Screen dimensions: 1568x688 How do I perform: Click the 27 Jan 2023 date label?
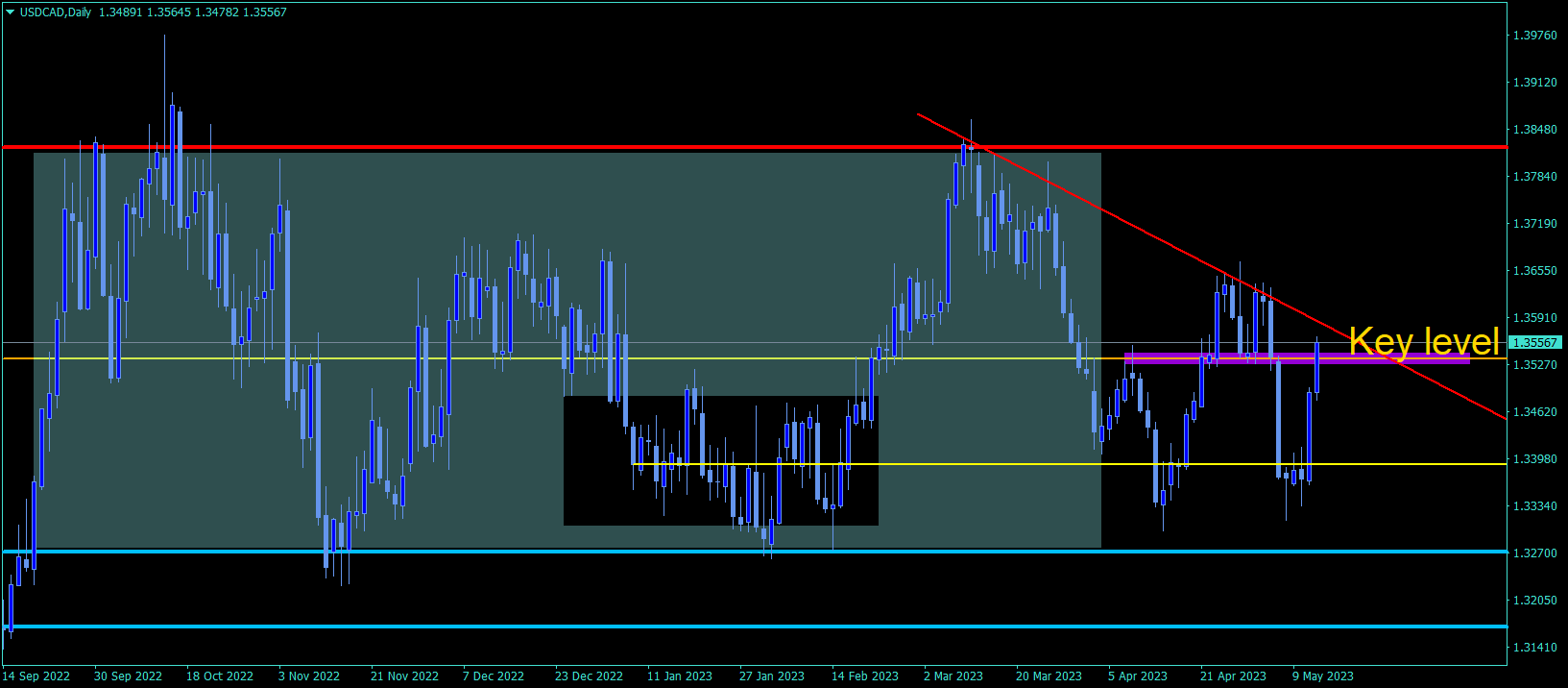[772, 676]
